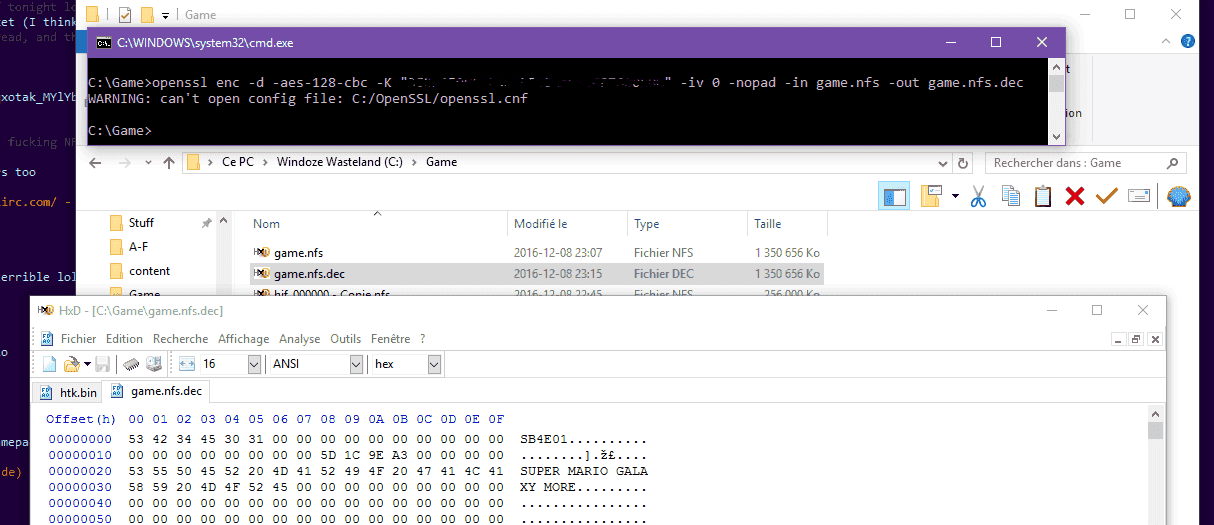The width and height of the screenshot is (1214, 525).
Task: Click the cmd.exe title bar icon
Action: point(104,43)
